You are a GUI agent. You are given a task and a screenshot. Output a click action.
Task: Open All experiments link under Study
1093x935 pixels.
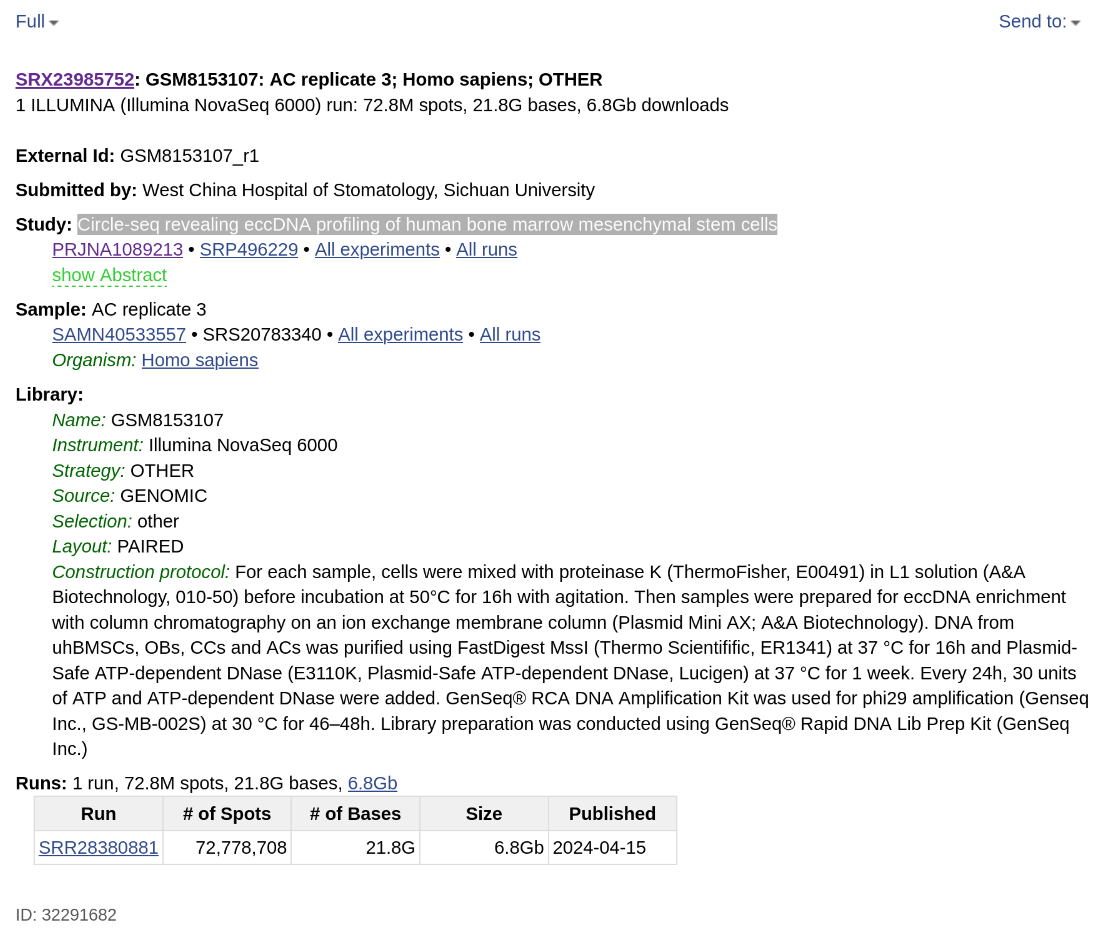click(377, 250)
